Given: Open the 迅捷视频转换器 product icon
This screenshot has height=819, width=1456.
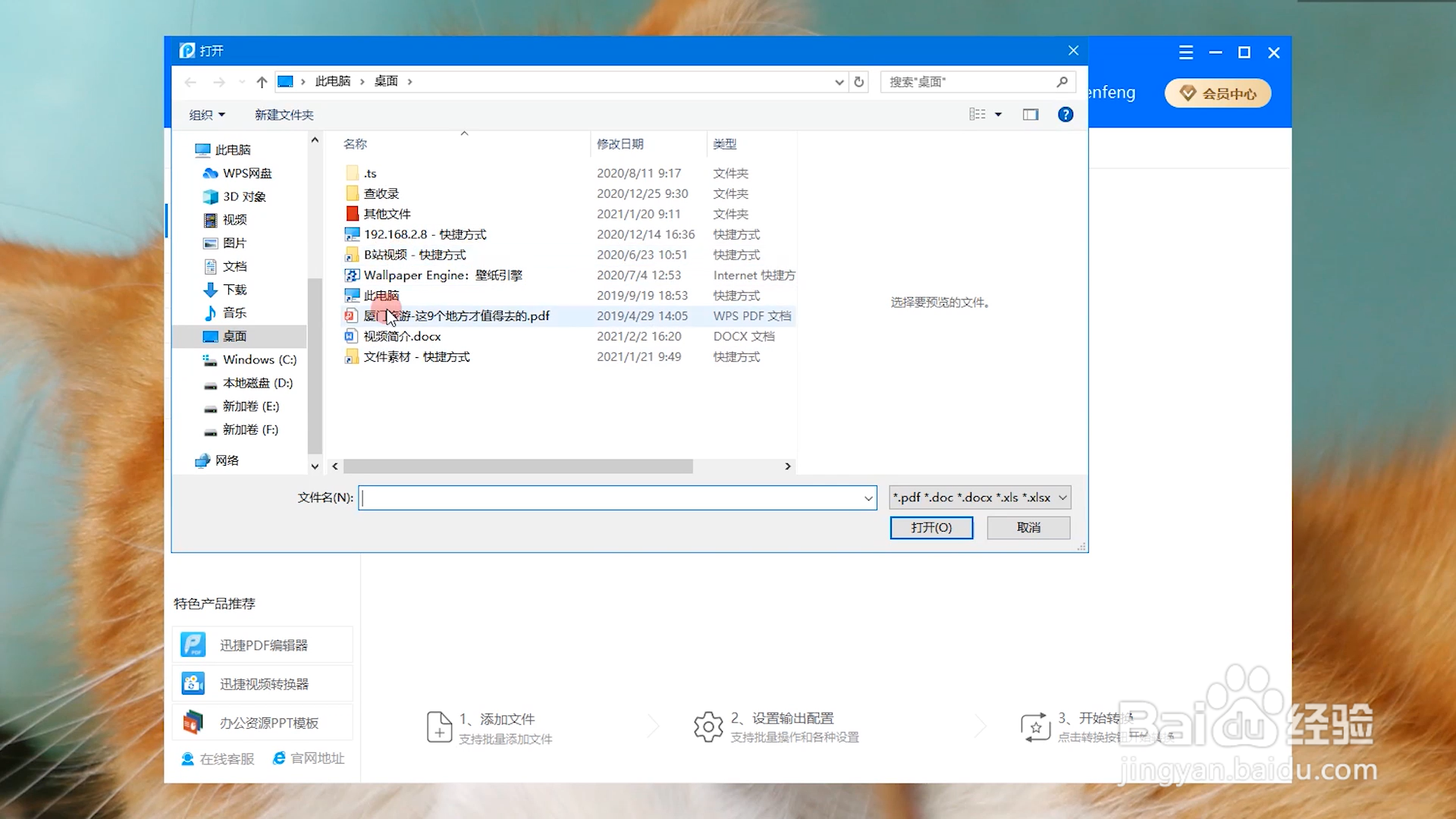Looking at the screenshot, I should [x=193, y=684].
